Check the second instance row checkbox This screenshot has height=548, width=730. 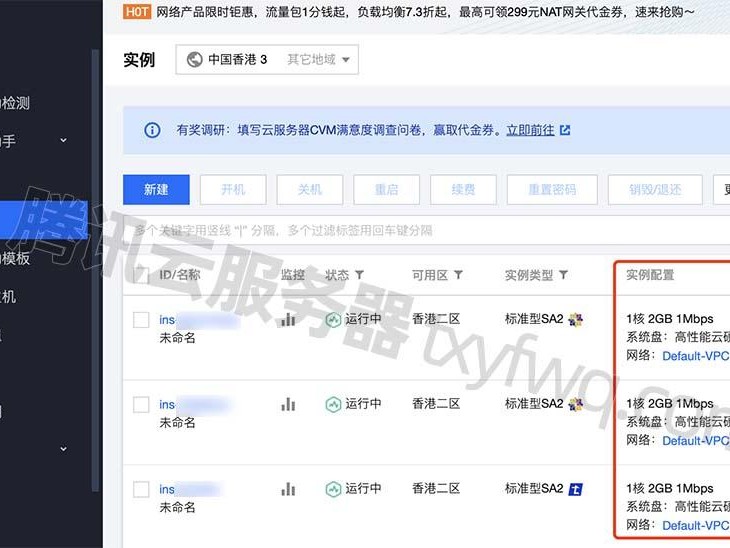(141, 405)
